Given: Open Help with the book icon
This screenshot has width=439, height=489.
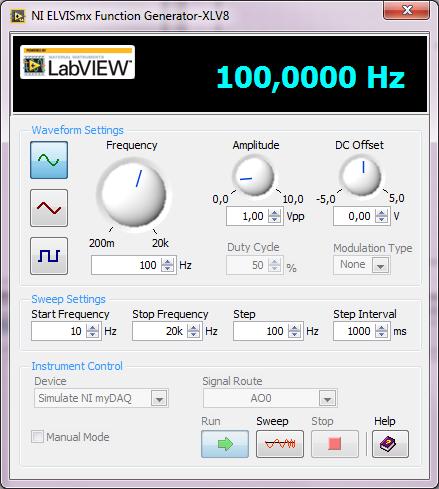Looking at the screenshot, I should pyautogui.click(x=390, y=444).
